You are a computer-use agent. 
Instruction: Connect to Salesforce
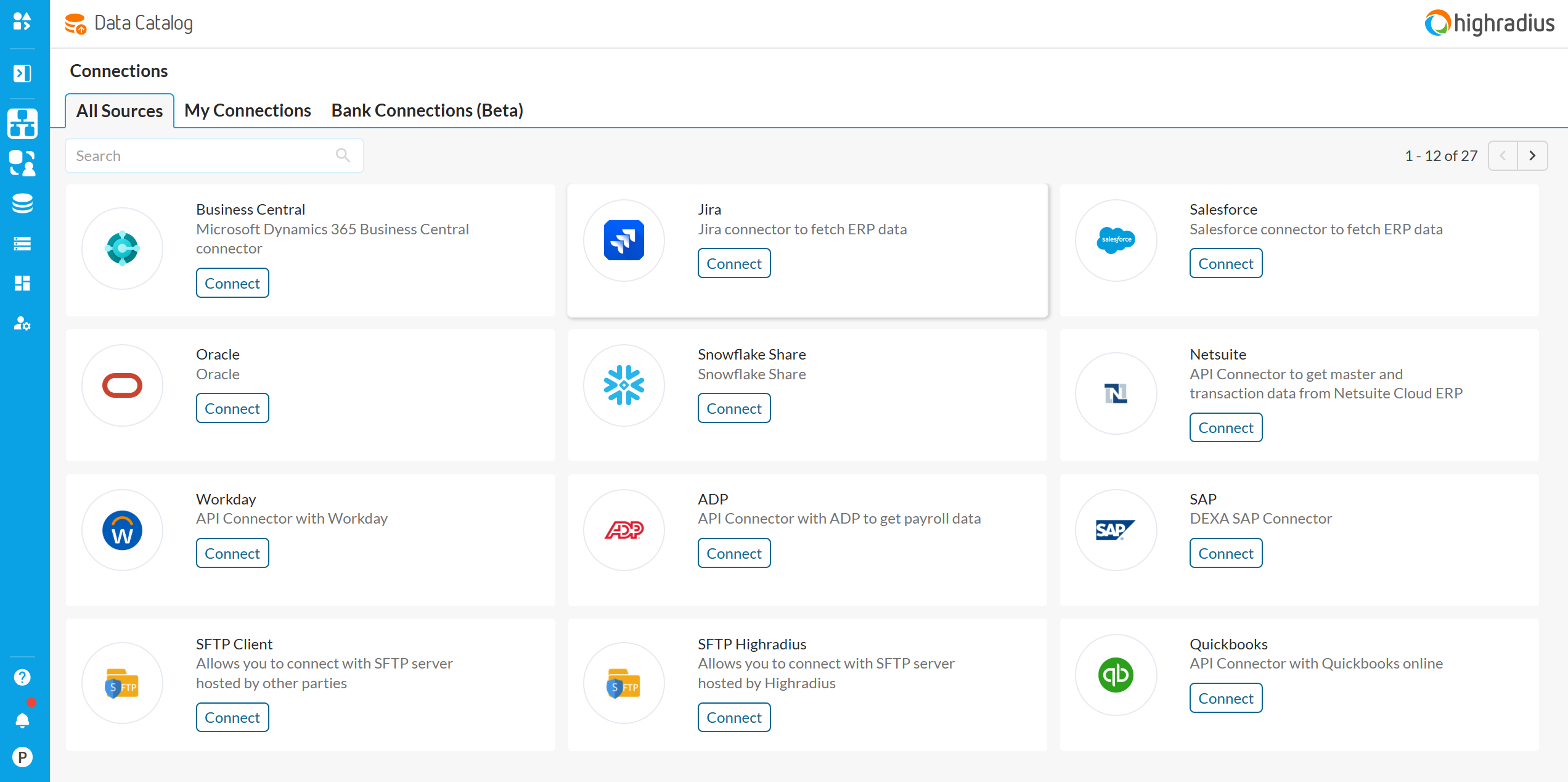click(x=1226, y=263)
